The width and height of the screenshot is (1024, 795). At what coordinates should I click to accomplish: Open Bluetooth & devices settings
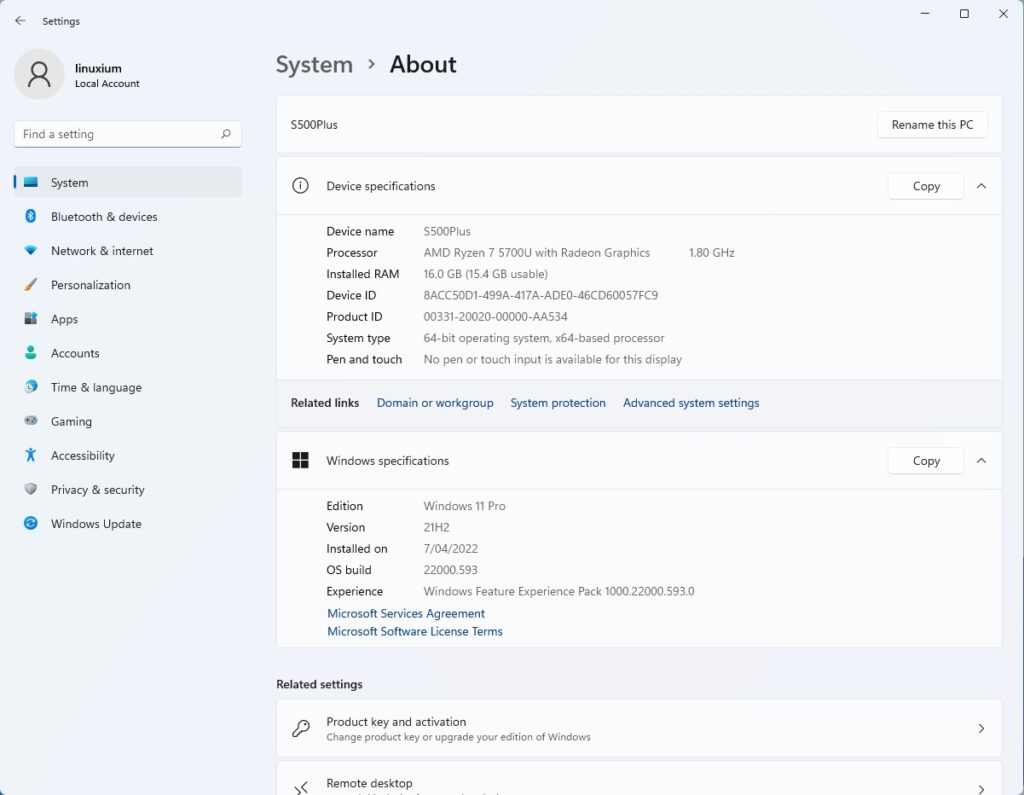104,217
